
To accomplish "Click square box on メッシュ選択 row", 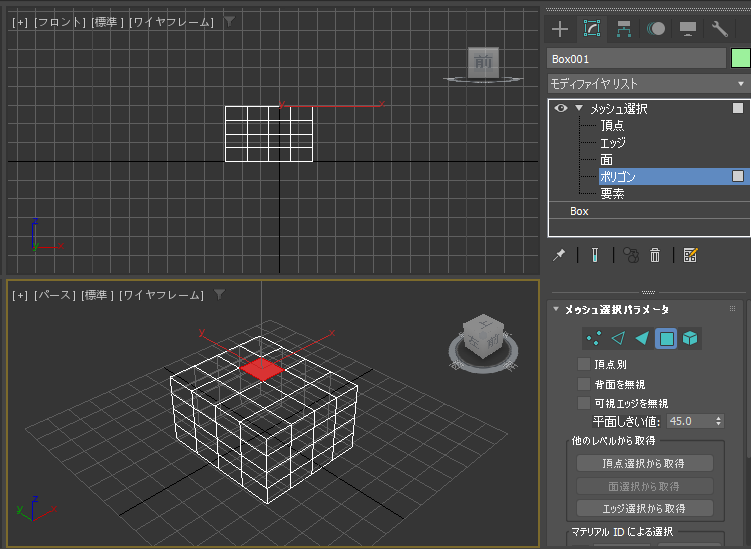I will coord(738,108).
